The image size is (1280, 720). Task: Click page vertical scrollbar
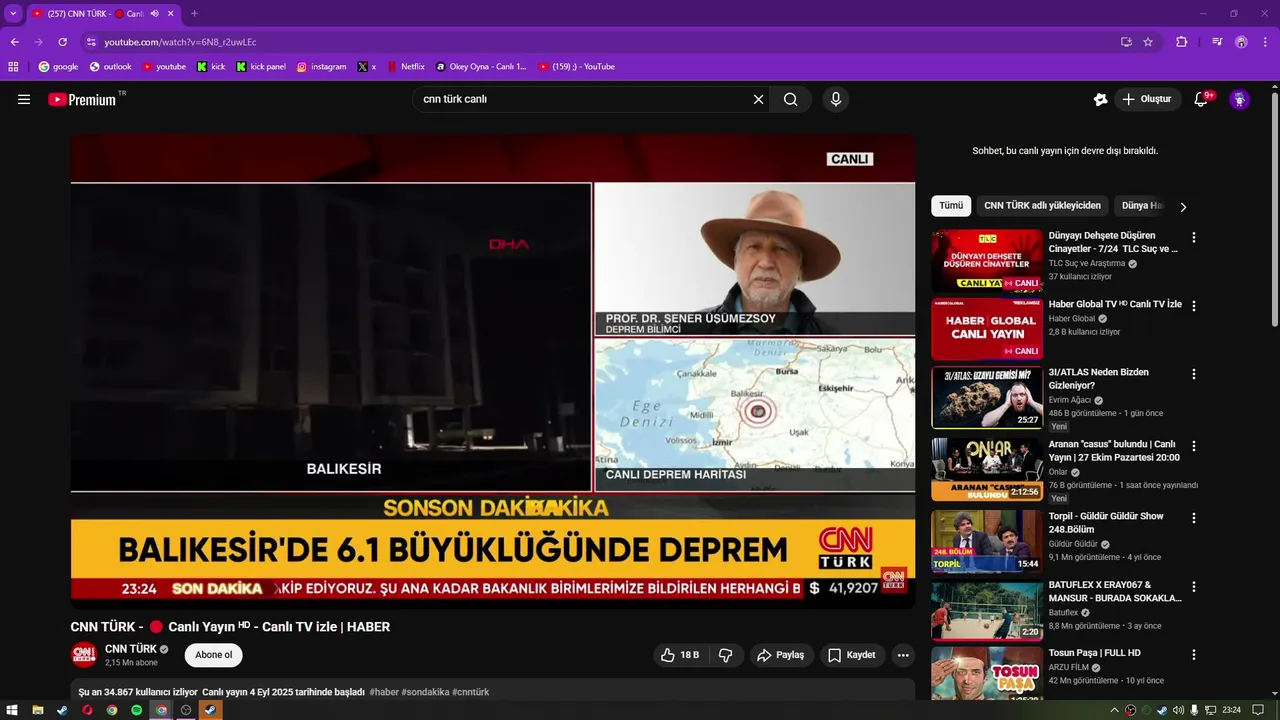pyautogui.click(x=1275, y=210)
